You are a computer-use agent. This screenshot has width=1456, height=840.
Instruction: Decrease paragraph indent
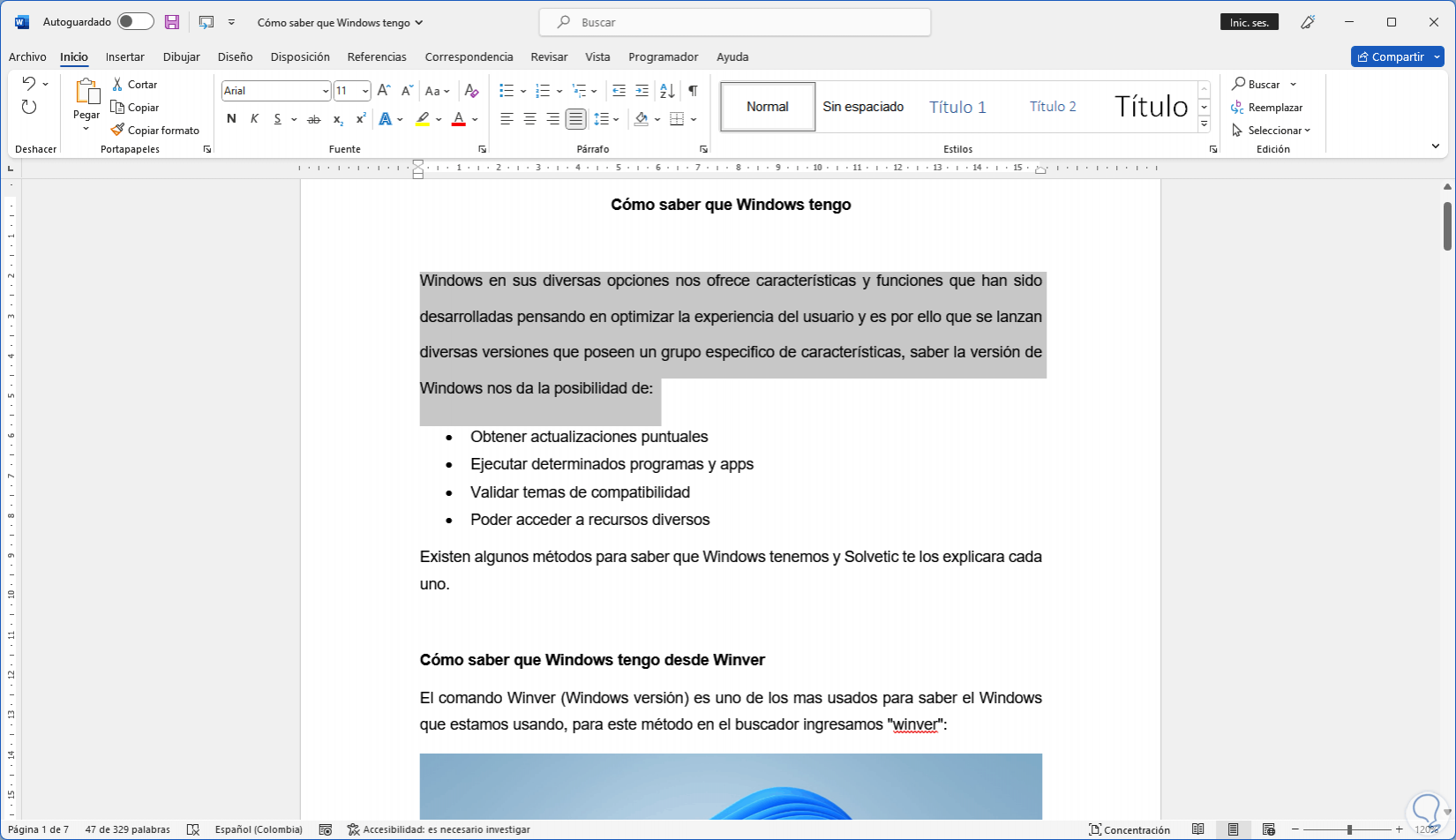tap(619, 91)
